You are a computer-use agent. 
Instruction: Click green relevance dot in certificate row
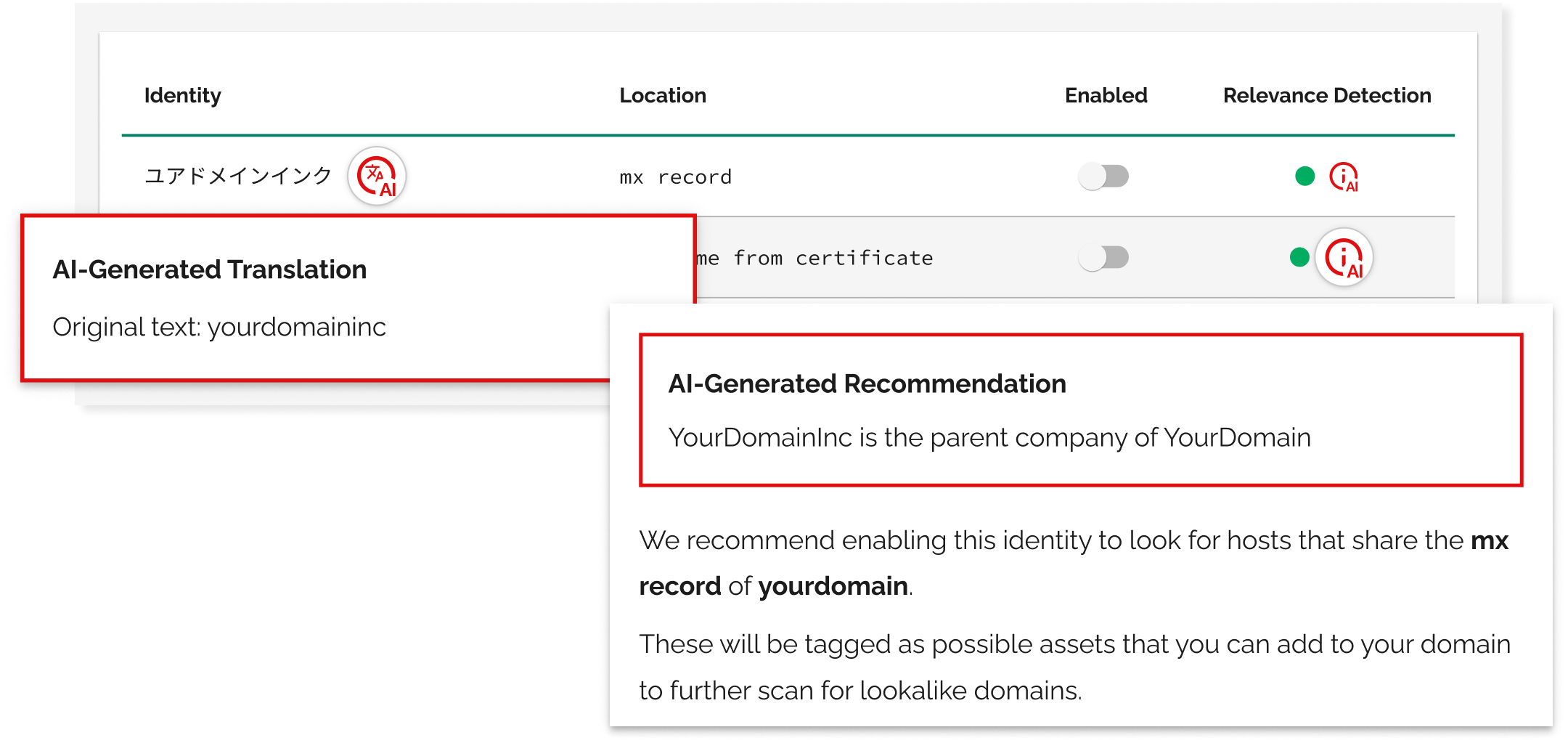pyautogui.click(x=1299, y=257)
